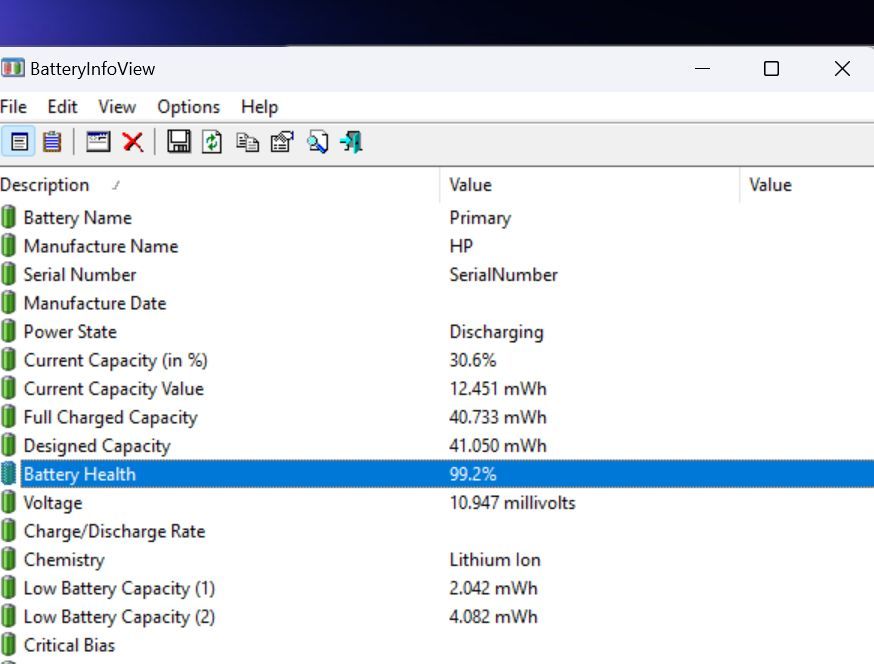Select the Full Charged Capacity row
The height and width of the screenshot is (664, 874).
(x=110, y=418)
